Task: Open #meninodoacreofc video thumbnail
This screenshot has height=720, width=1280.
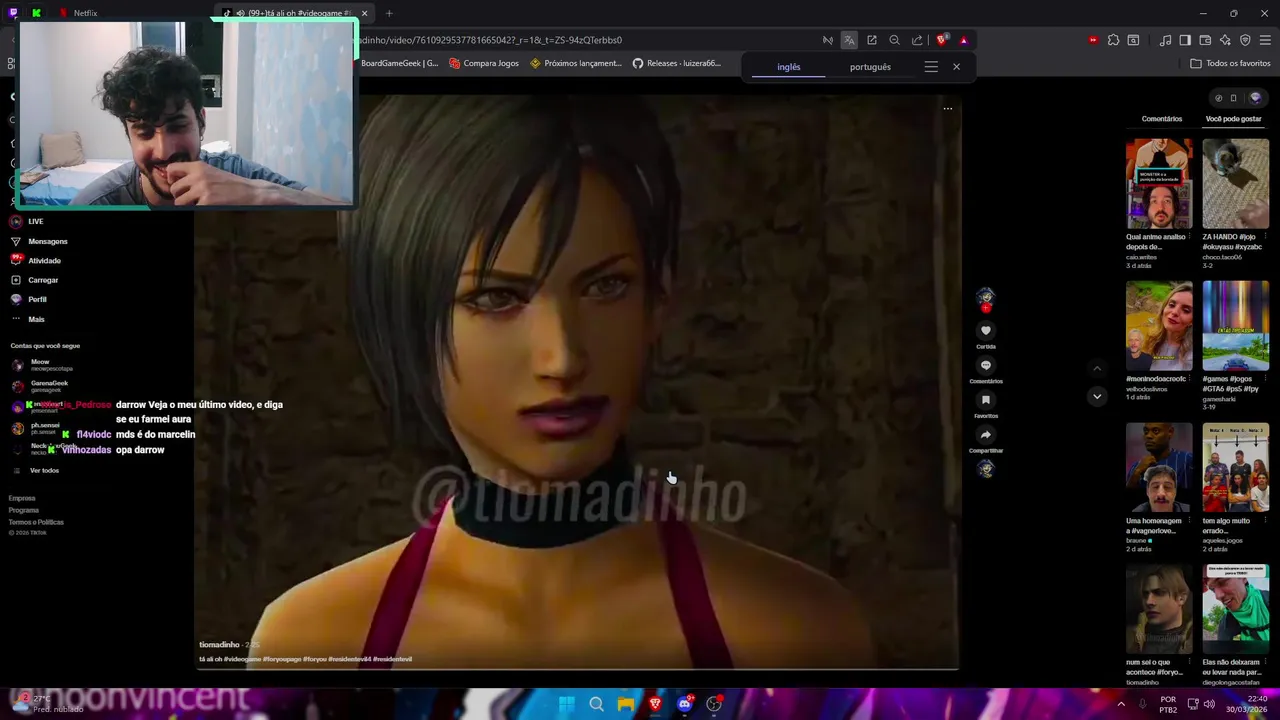Action: pos(1159,326)
